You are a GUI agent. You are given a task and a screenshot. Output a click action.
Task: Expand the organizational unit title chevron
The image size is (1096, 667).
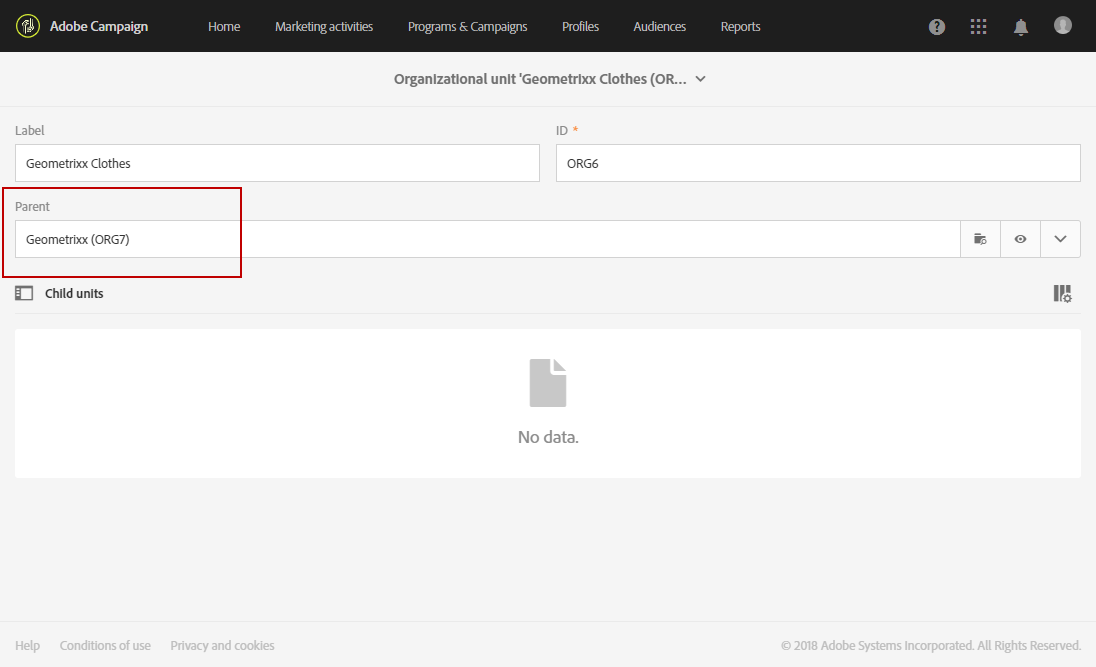pyautogui.click(x=700, y=79)
